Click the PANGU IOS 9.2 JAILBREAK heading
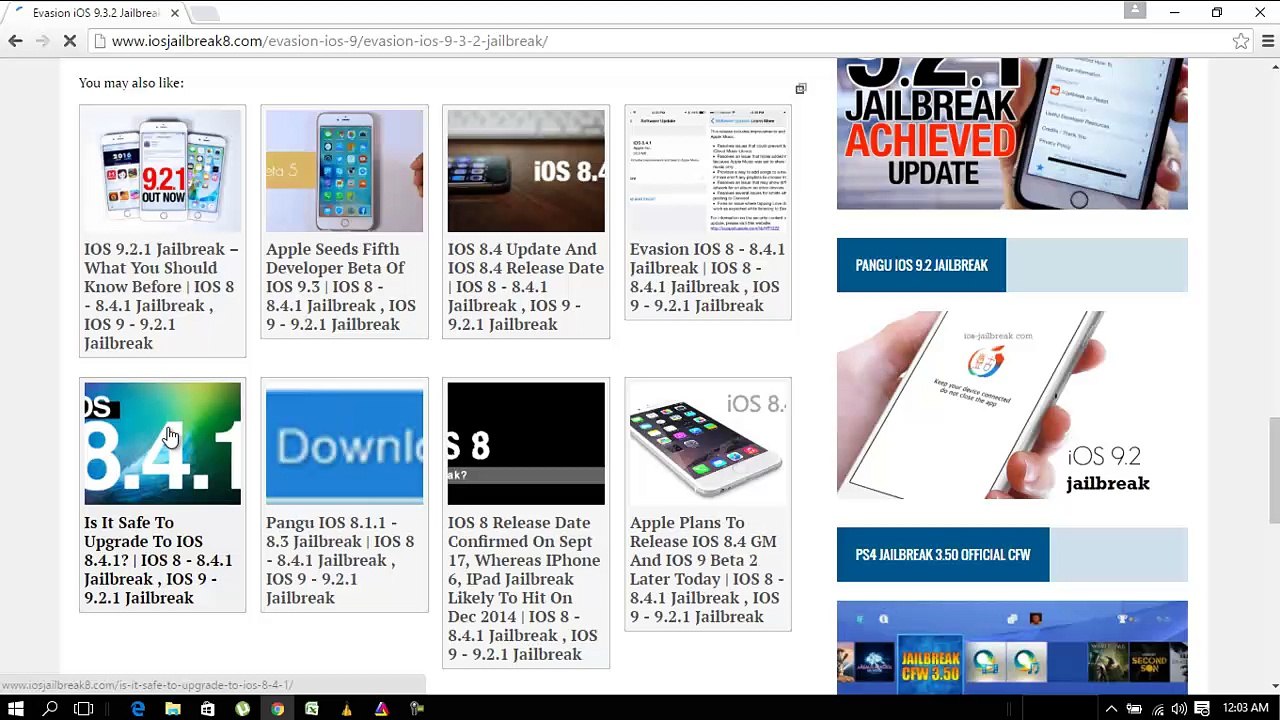The image size is (1280, 720). click(921, 265)
